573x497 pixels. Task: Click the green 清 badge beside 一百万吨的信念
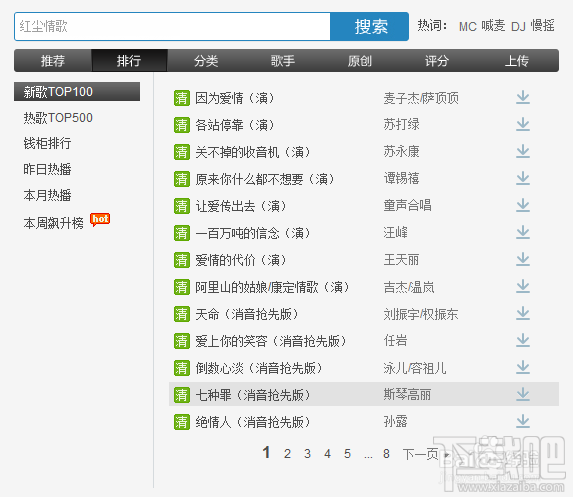point(182,233)
